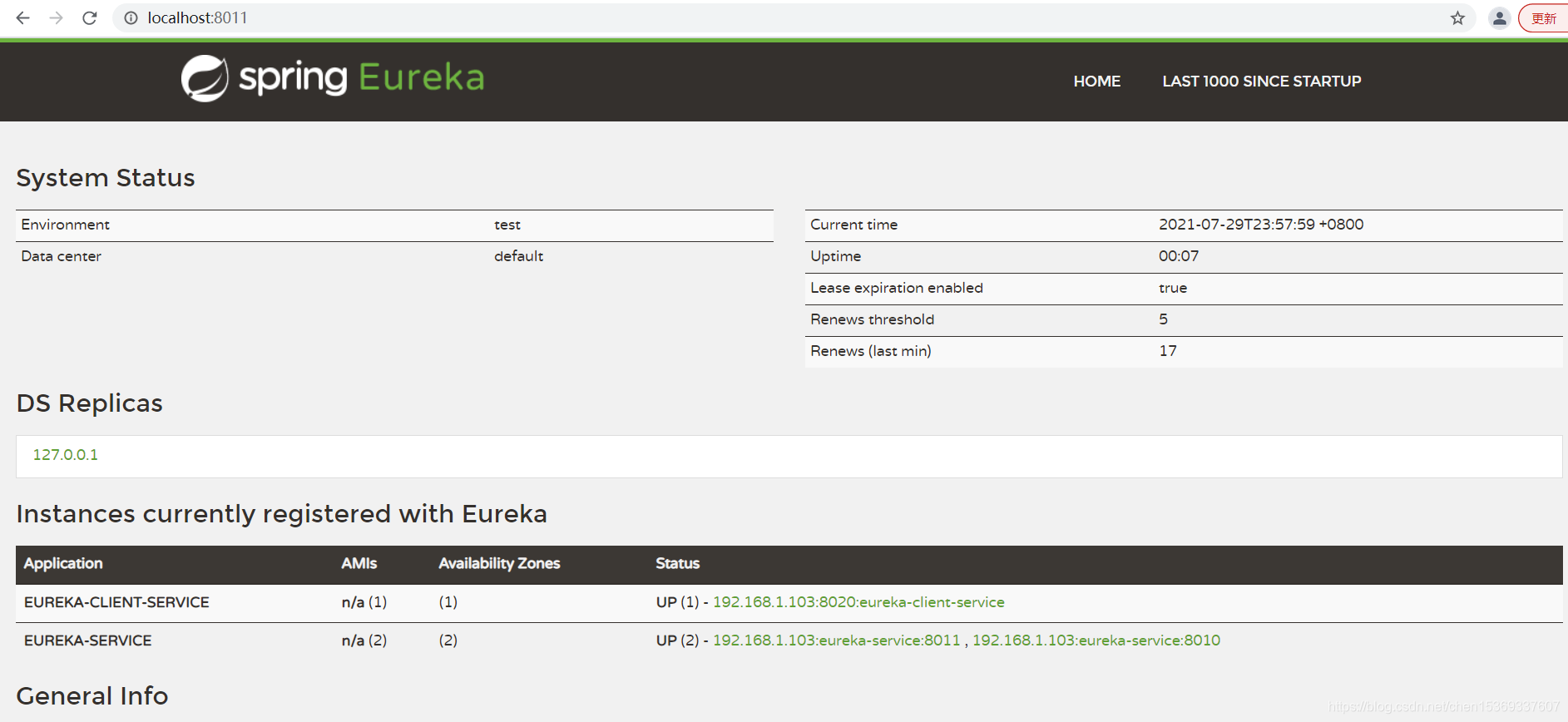Click the browser forward arrow
This screenshot has width=1568, height=722.
tap(57, 17)
